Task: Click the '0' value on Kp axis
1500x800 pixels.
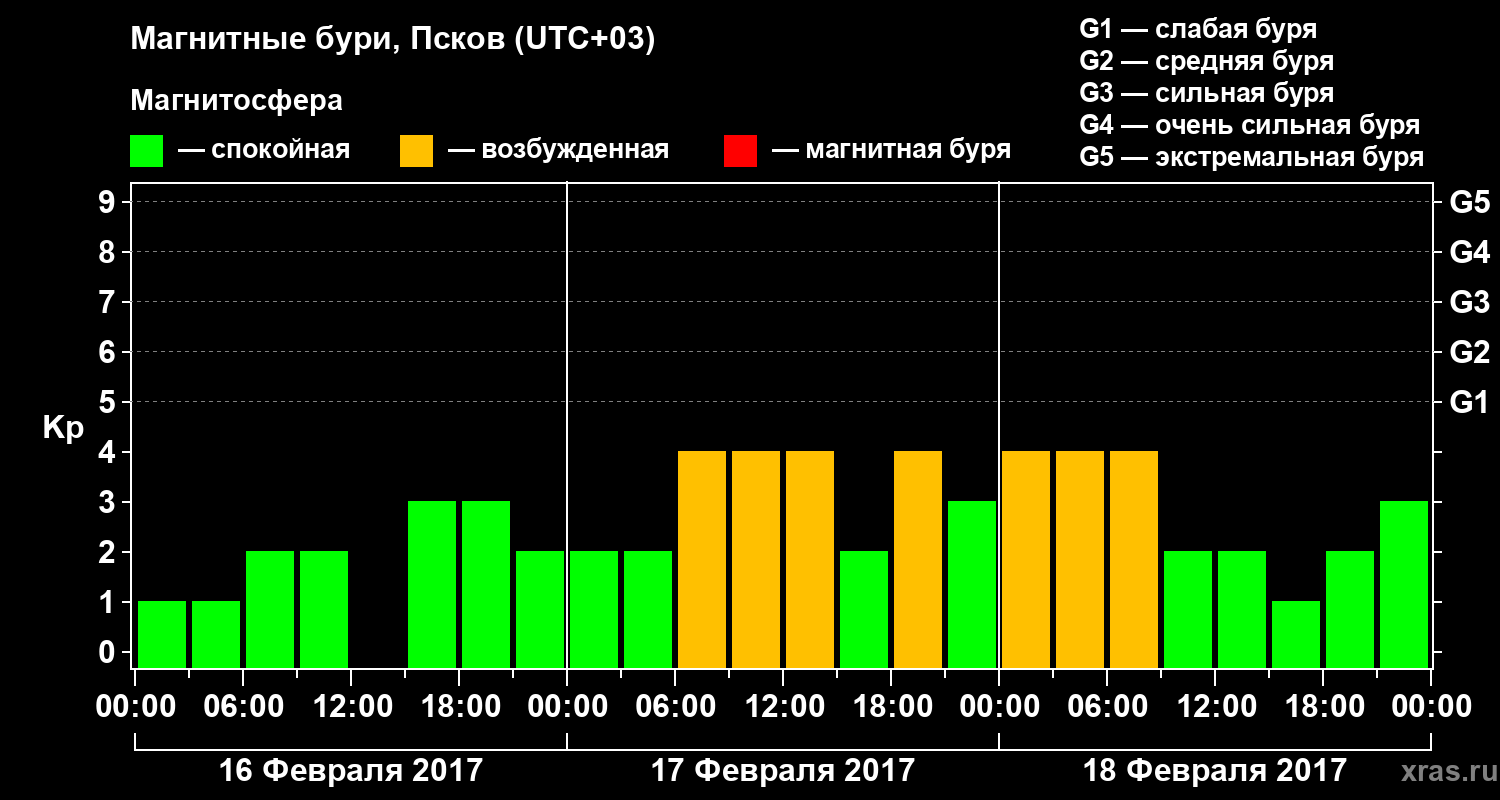Action: (109, 652)
